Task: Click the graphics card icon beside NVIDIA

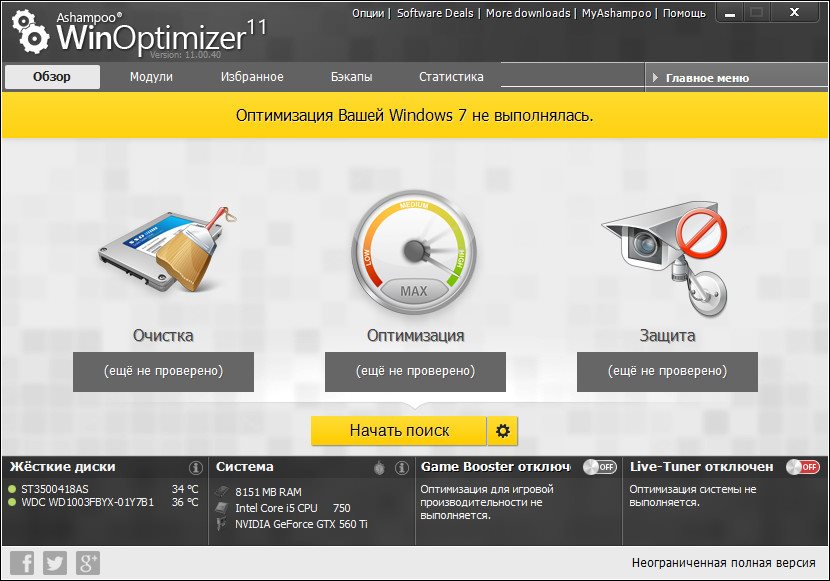Action: tap(221, 524)
